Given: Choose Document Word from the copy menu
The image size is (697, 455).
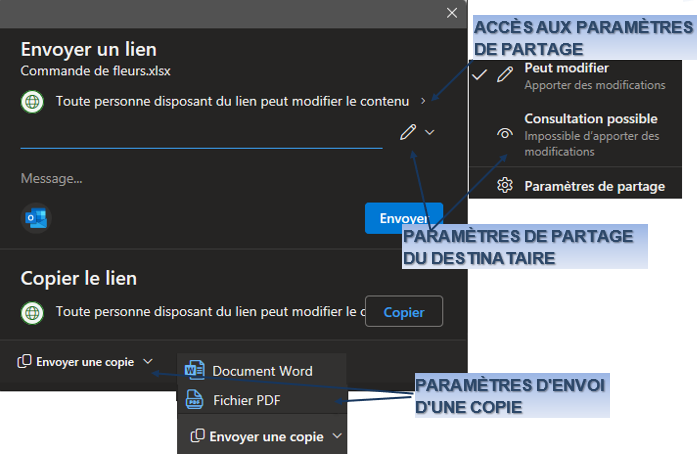Looking at the screenshot, I should (x=262, y=371).
